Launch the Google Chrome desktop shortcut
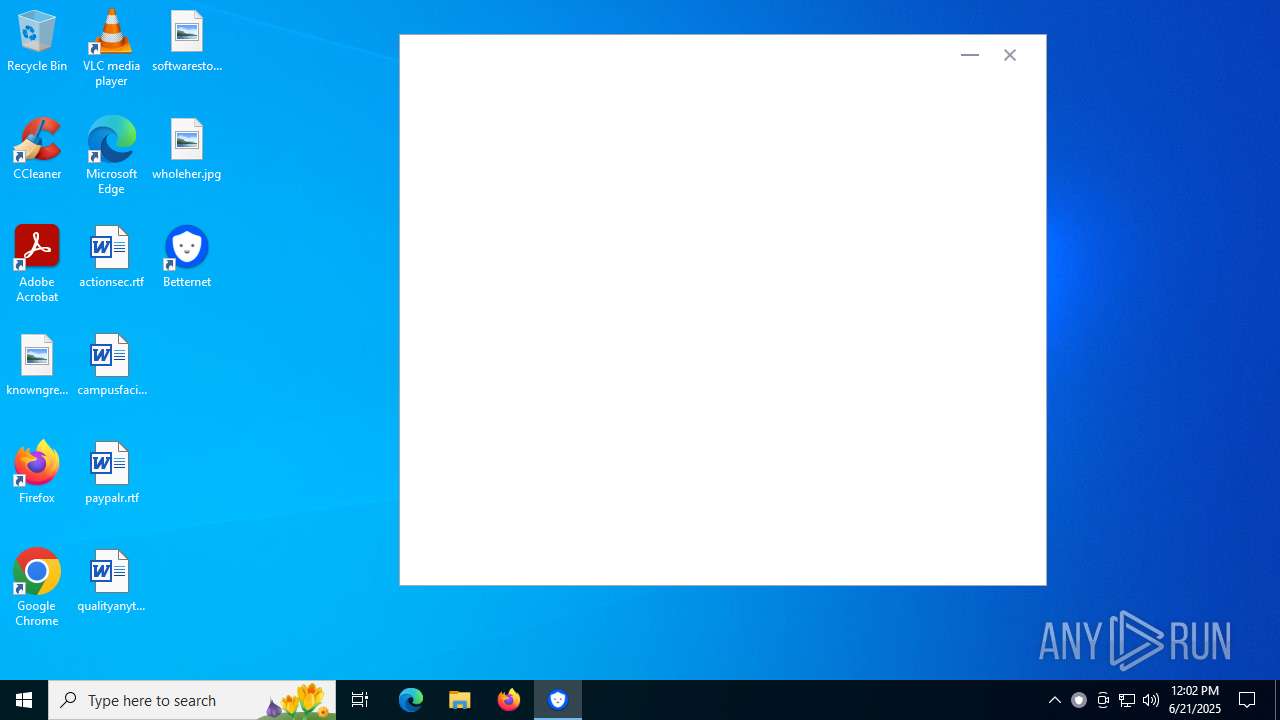 pyautogui.click(x=37, y=588)
